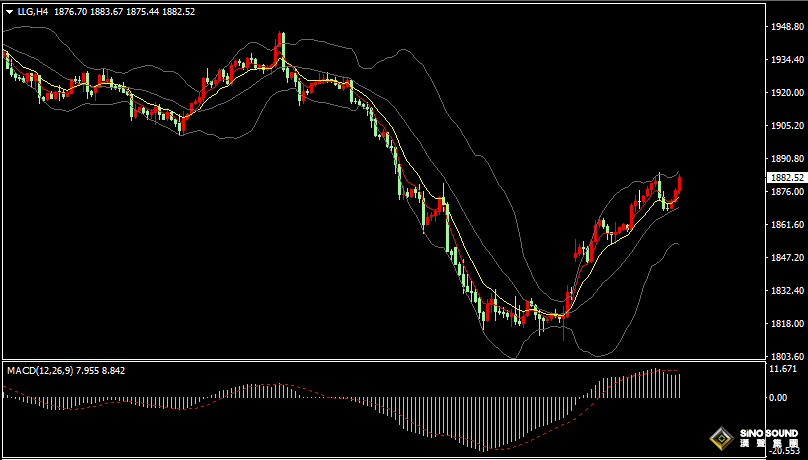Click the latest red candlestick on chart
Image resolution: width=808 pixels, height=460 pixels.
pos(680,186)
